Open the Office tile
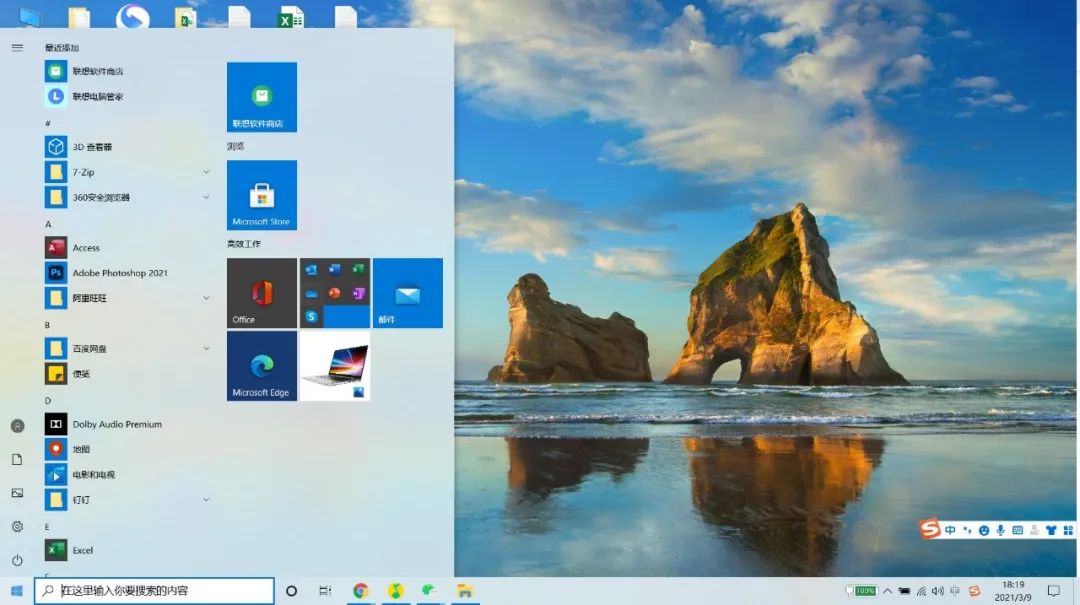This screenshot has height=605, width=1080. [x=261, y=293]
